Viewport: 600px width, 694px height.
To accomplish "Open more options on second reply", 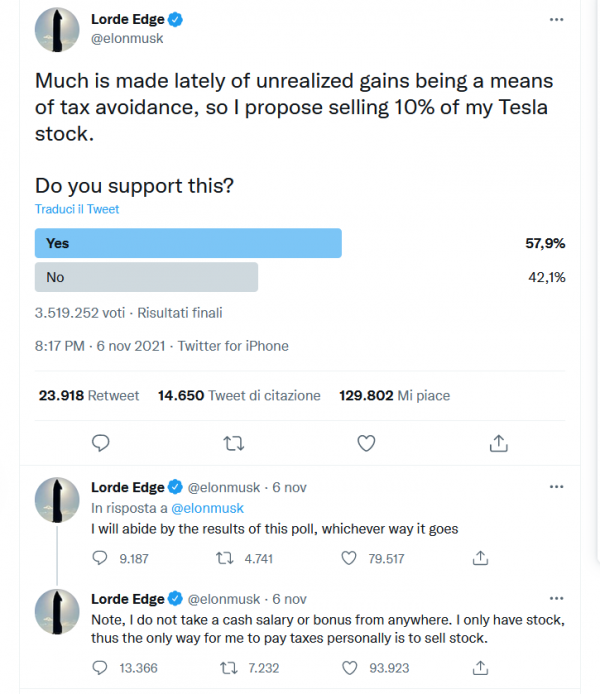I will (x=556, y=598).
